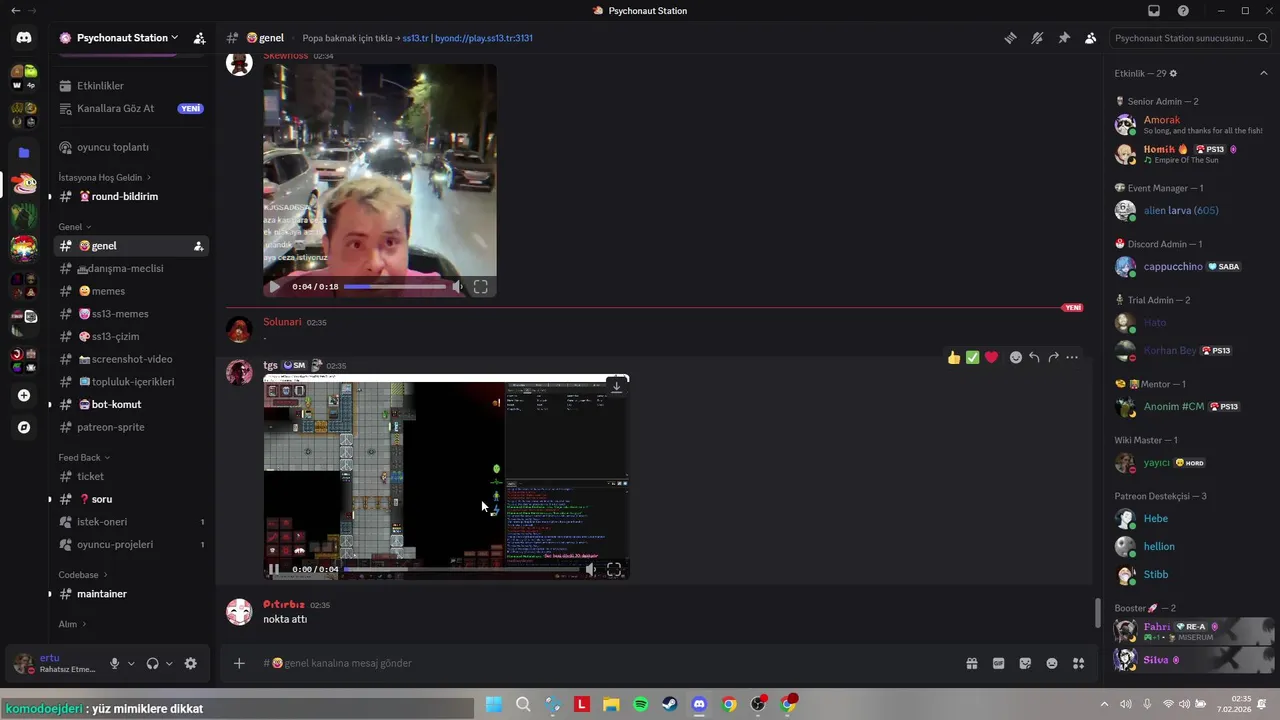Open the ticket channel
This screenshot has width=1280, height=720.
point(130,476)
